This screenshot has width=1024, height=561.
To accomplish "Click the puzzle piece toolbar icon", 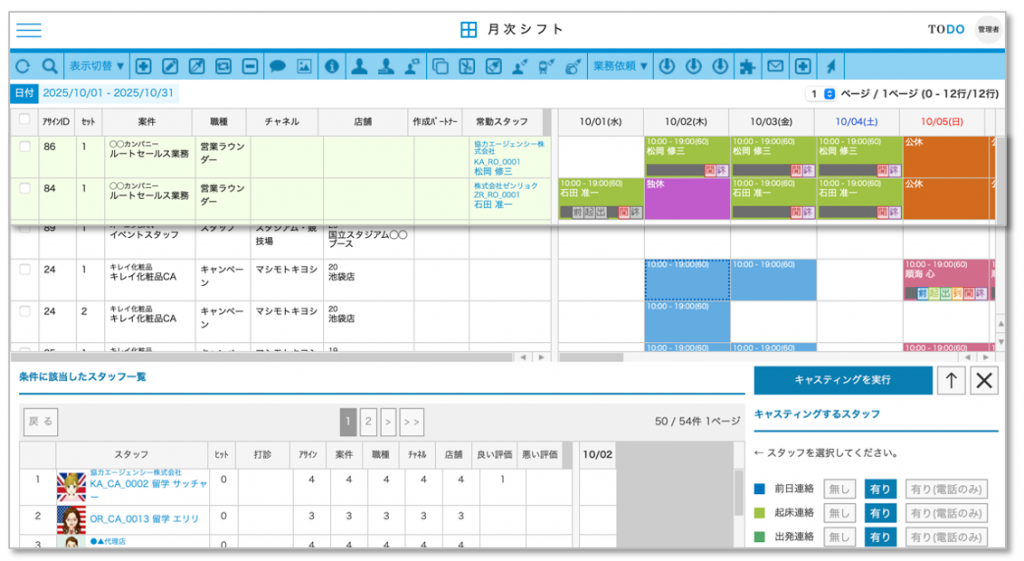I will click(746, 66).
